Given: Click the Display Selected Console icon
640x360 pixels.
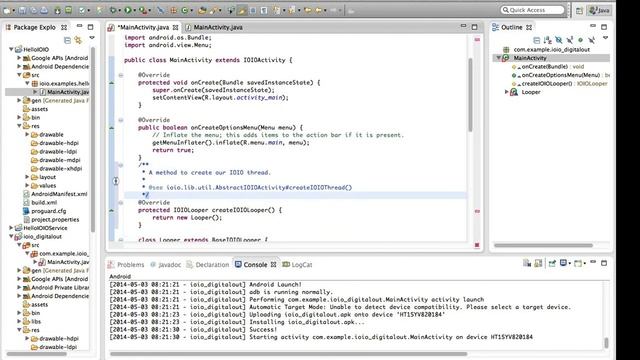Looking at the screenshot, I should tap(564, 263).
